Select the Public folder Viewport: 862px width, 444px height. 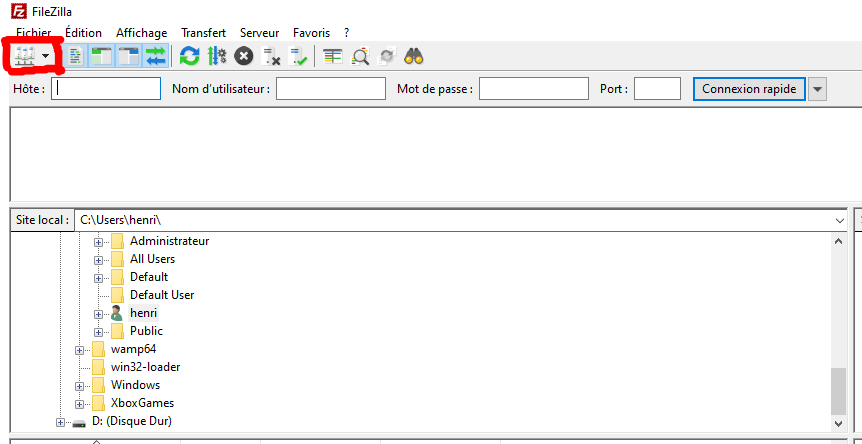click(146, 331)
